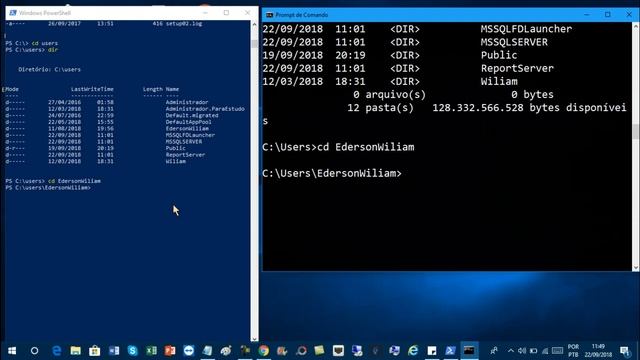640x360 pixels.
Task: Click the Windows PowerShell title text
Action: (x=45, y=13)
